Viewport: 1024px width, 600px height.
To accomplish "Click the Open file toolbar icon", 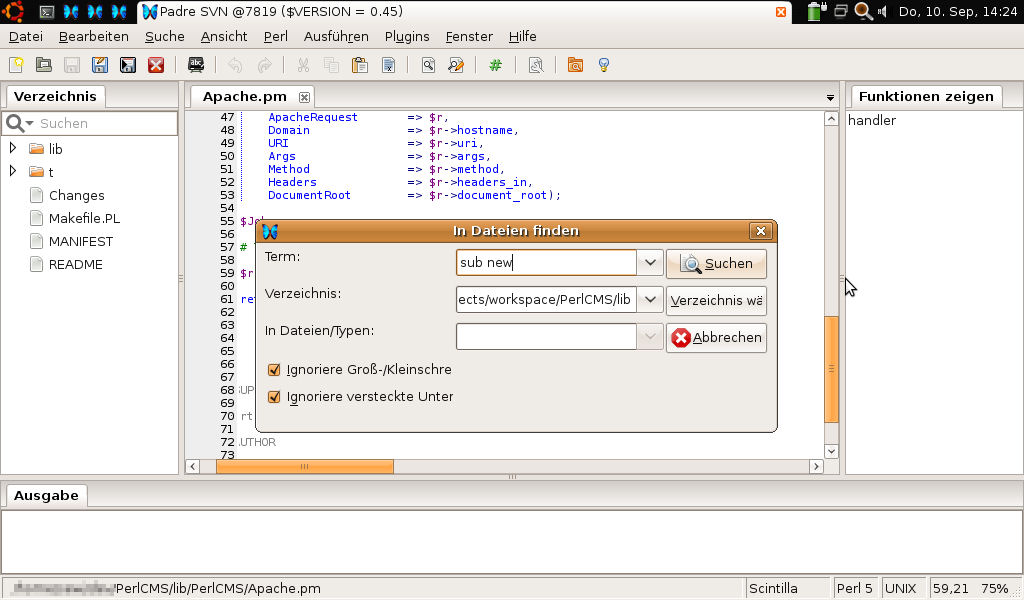I will pos(44,65).
